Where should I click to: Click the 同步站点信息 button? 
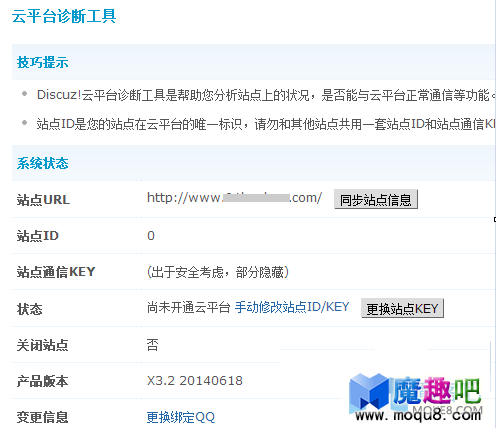[x=376, y=199]
